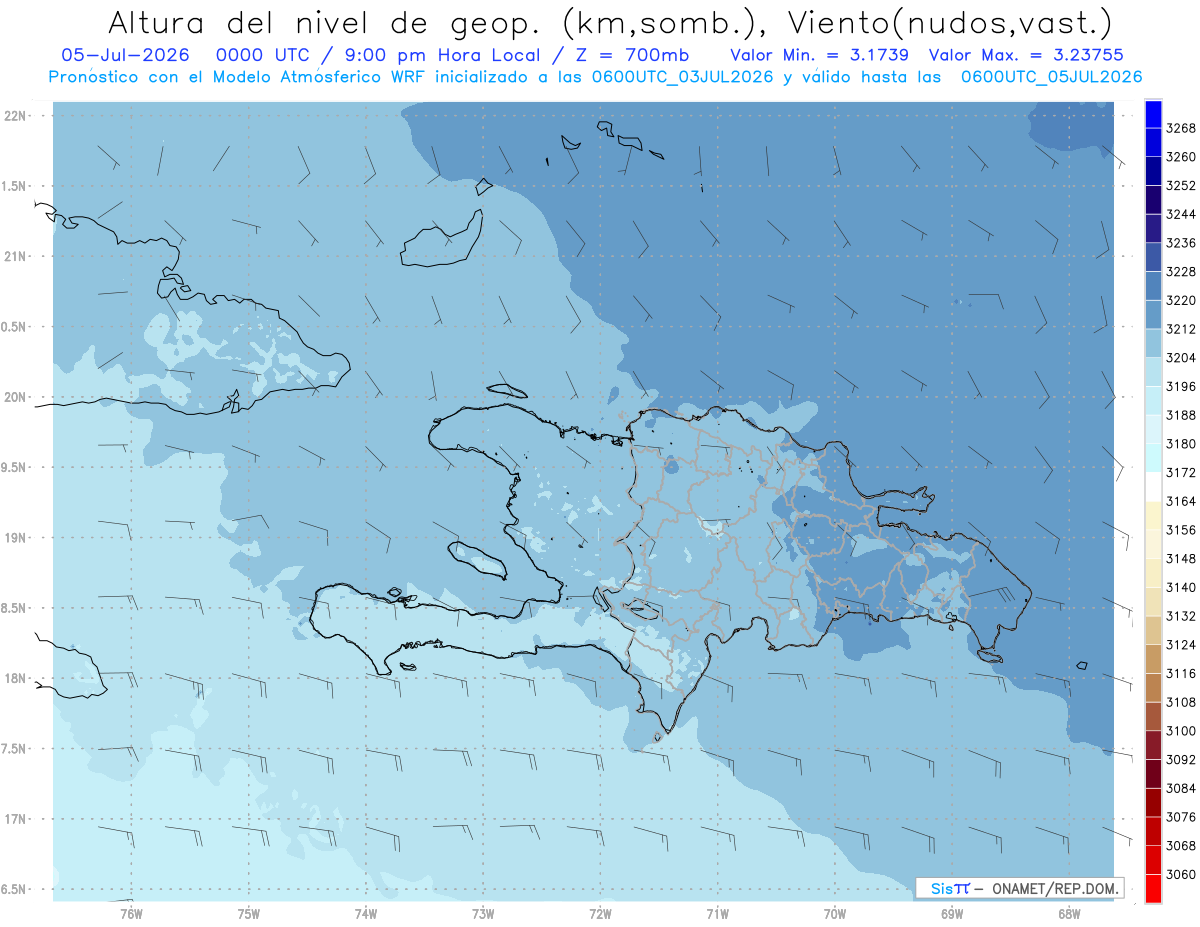Pick the legend swatch between 3212 and 3204
The height and width of the screenshot is (927, 1200).
pyautogui.click(x=1153, y=343)
